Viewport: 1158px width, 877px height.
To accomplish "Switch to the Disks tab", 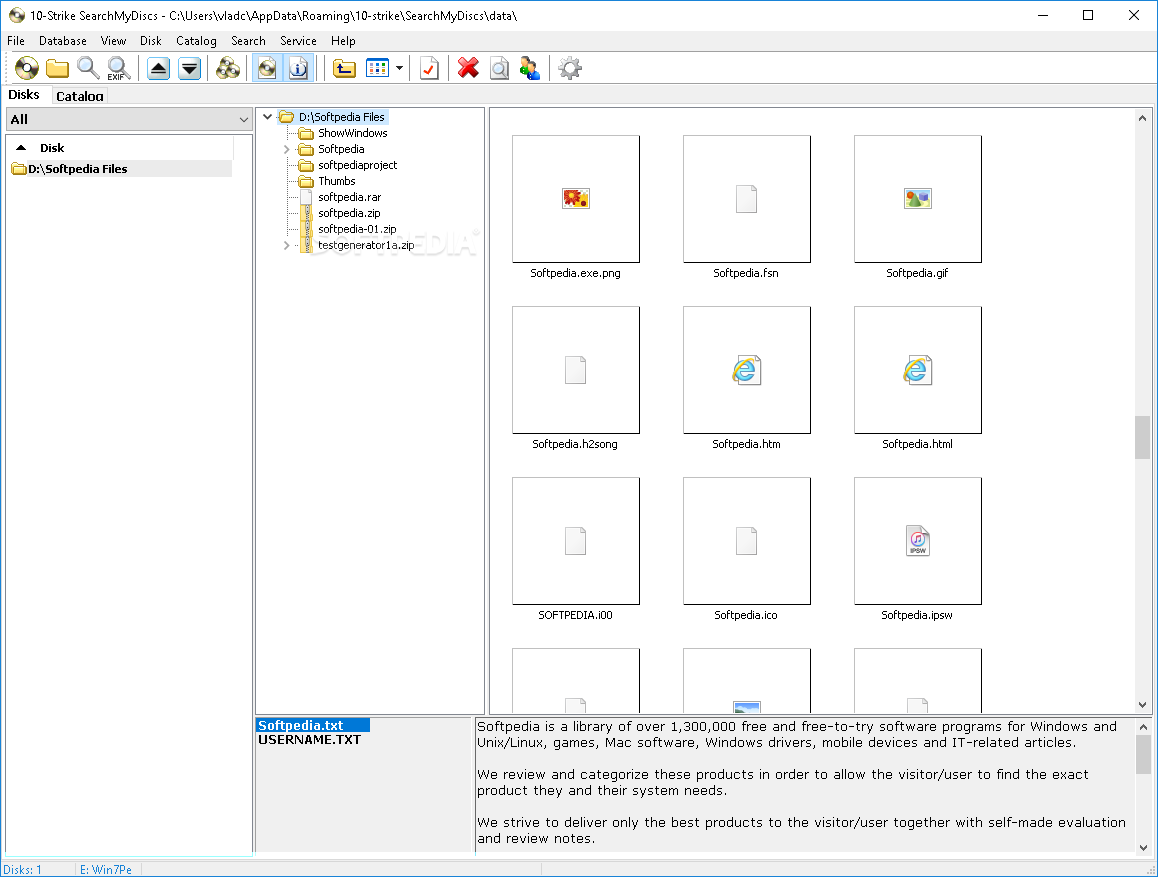I will tap(24, 94).
